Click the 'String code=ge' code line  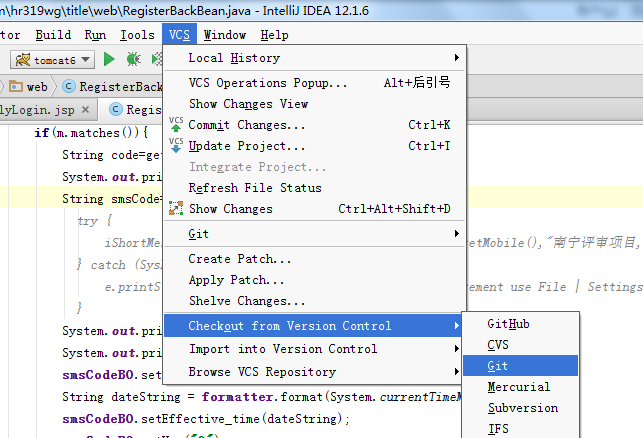coord(112,155)
